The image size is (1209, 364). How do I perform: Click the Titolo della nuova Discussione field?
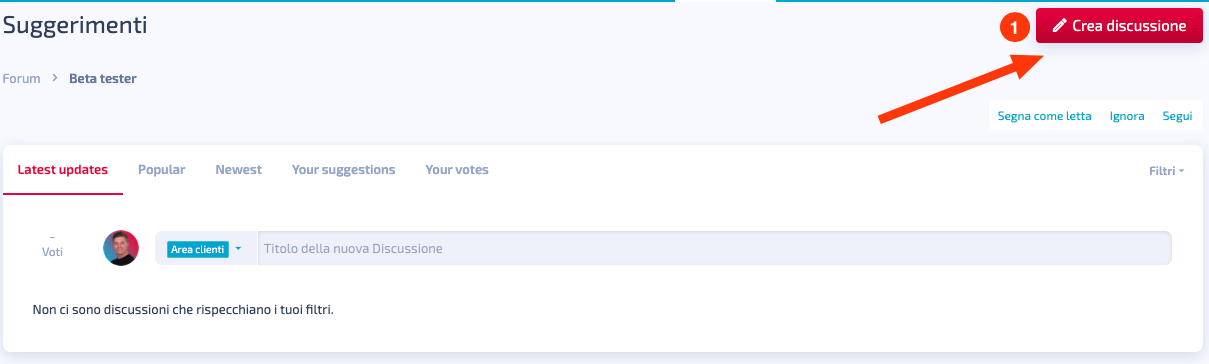(x=714, y=248)
